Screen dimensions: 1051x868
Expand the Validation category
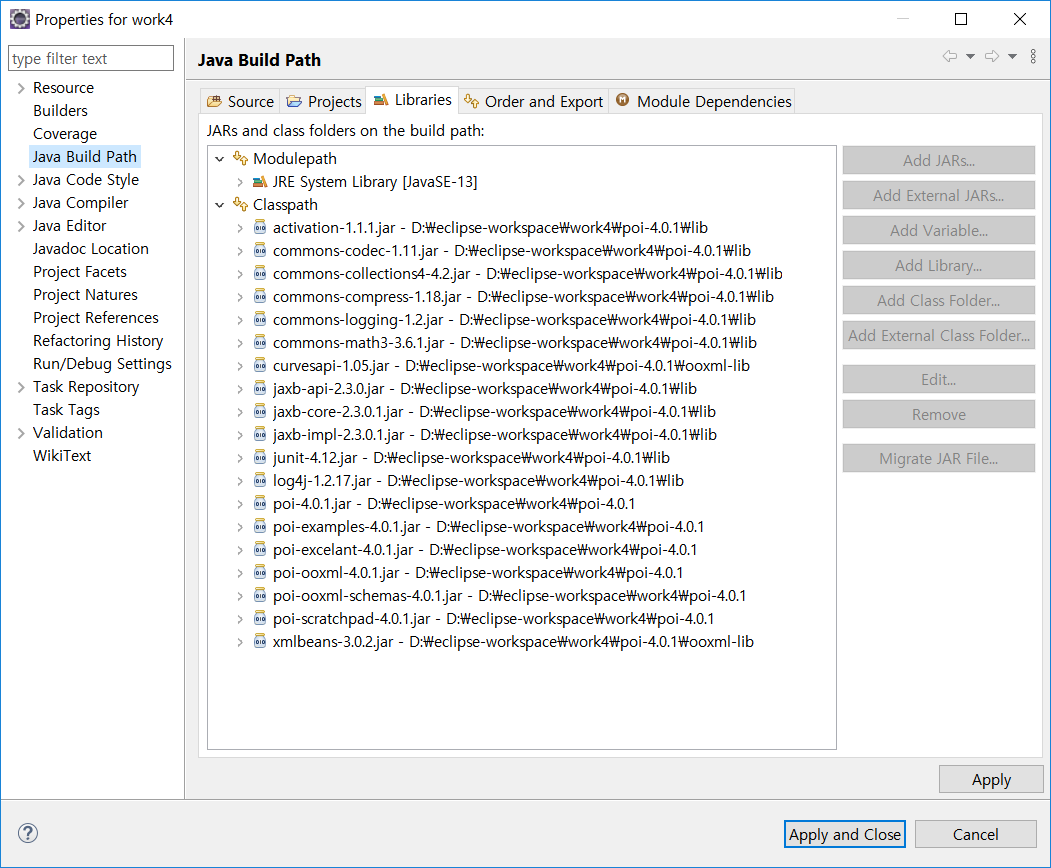pyautogui.click(x=21, y=433)
